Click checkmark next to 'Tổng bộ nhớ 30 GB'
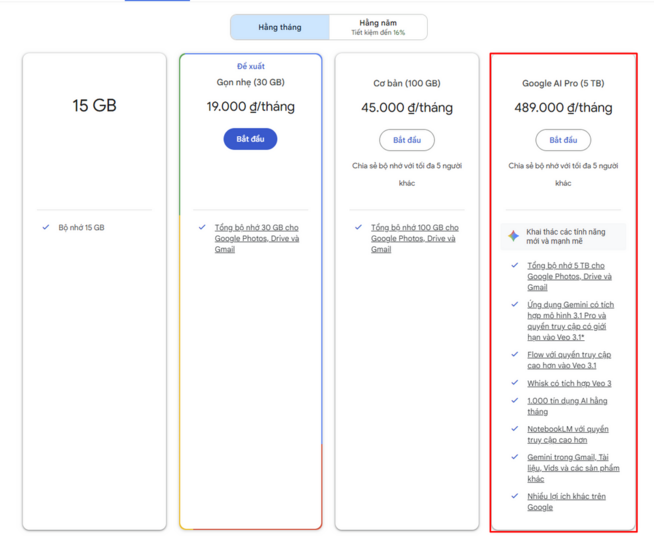Viewport: 654px width, 550px height. point(202,228)
